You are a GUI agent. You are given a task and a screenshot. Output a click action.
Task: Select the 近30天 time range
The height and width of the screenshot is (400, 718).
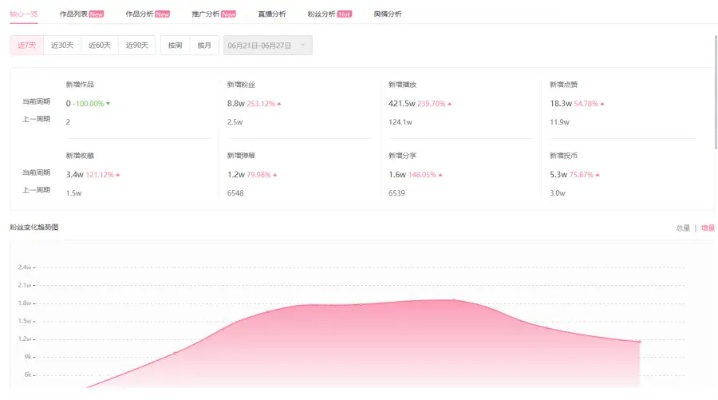[63, 45]
